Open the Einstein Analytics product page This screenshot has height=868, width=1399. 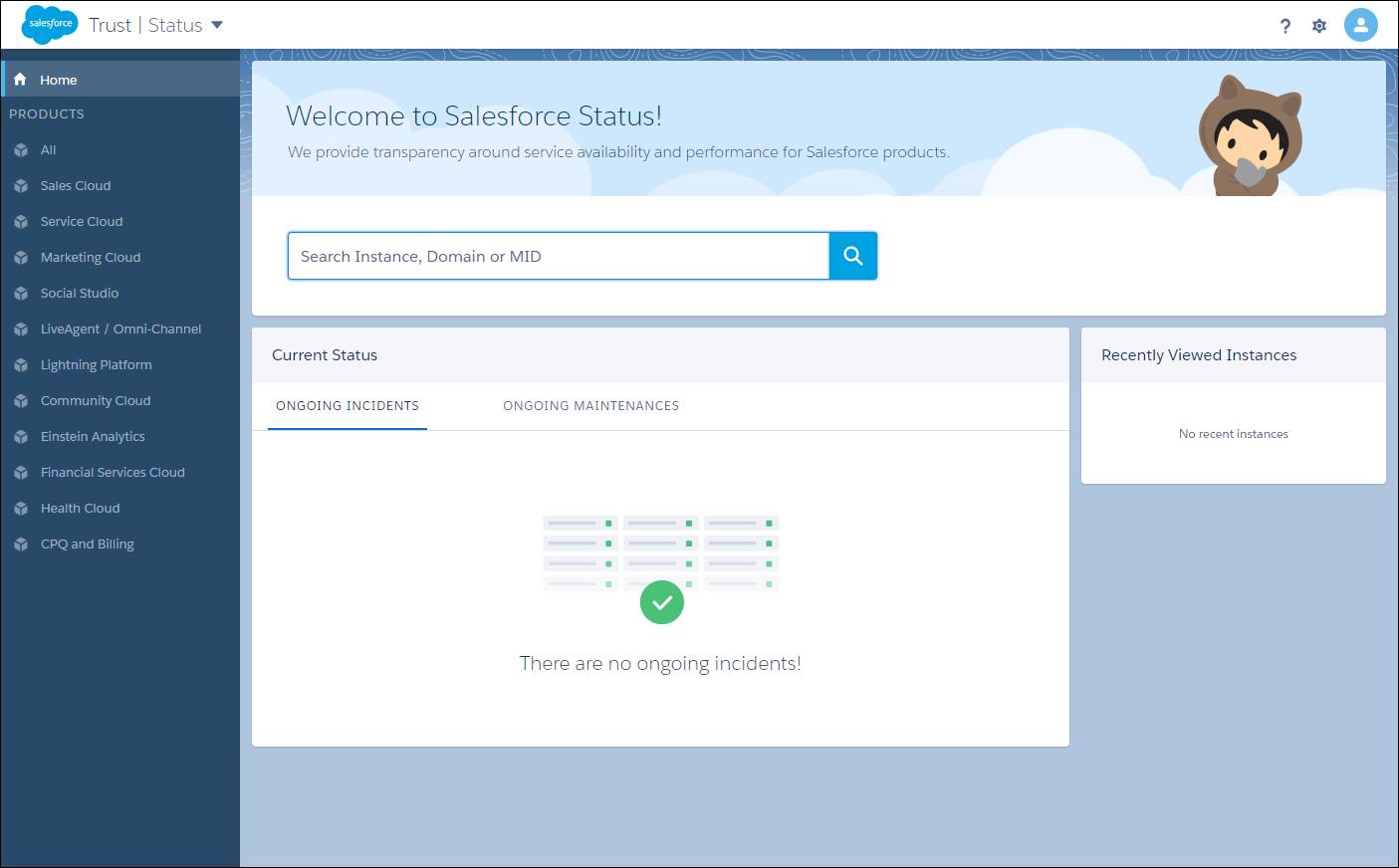pyautogui.click(x=93, y=437)
